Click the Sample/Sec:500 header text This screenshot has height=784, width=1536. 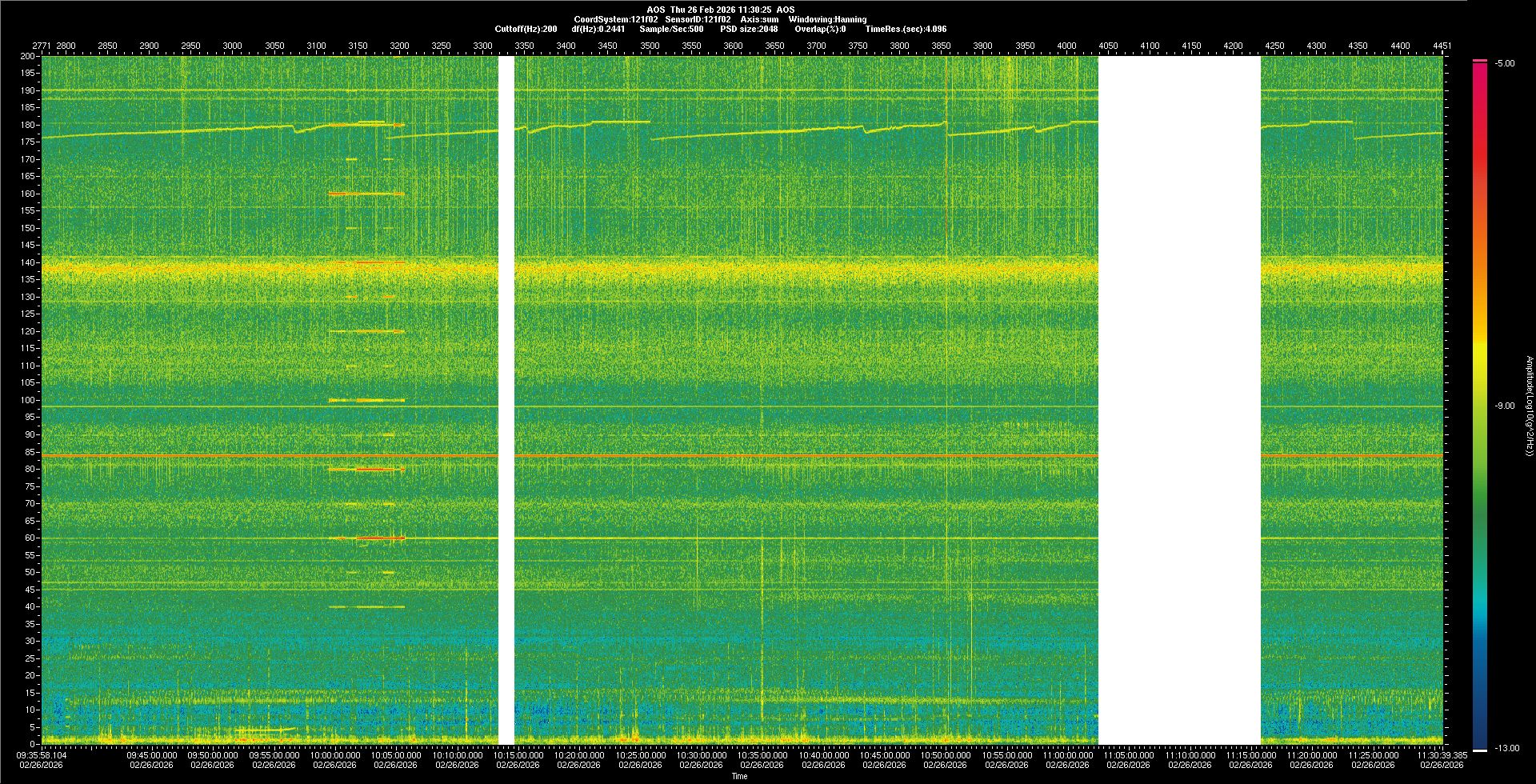point(671,29)
